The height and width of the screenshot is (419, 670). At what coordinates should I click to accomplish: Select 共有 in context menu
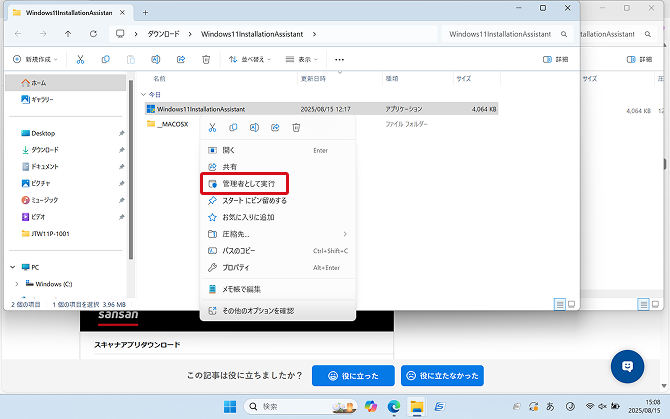tap(278, 167)
